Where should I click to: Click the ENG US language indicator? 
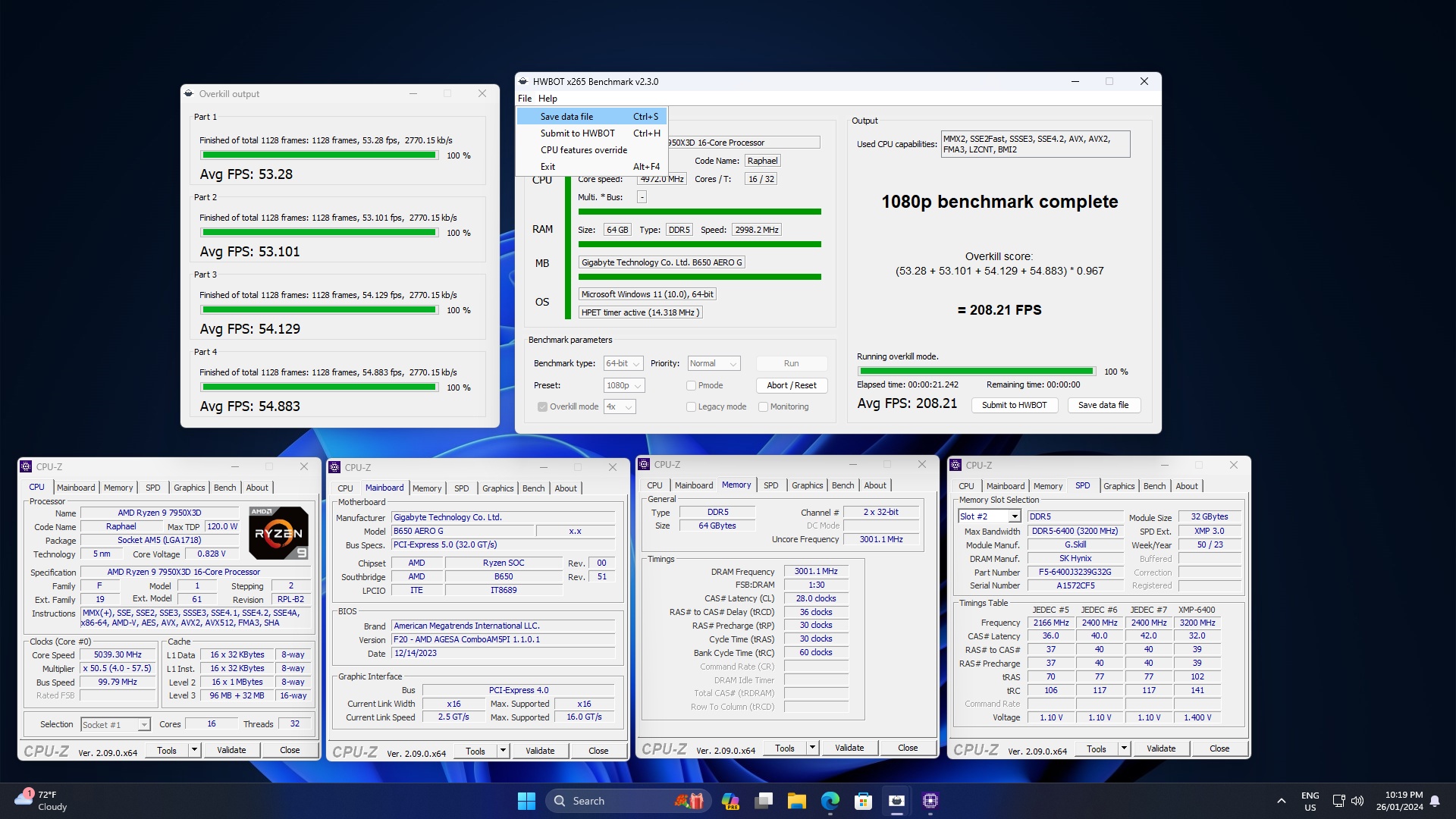coord(1310,801)
